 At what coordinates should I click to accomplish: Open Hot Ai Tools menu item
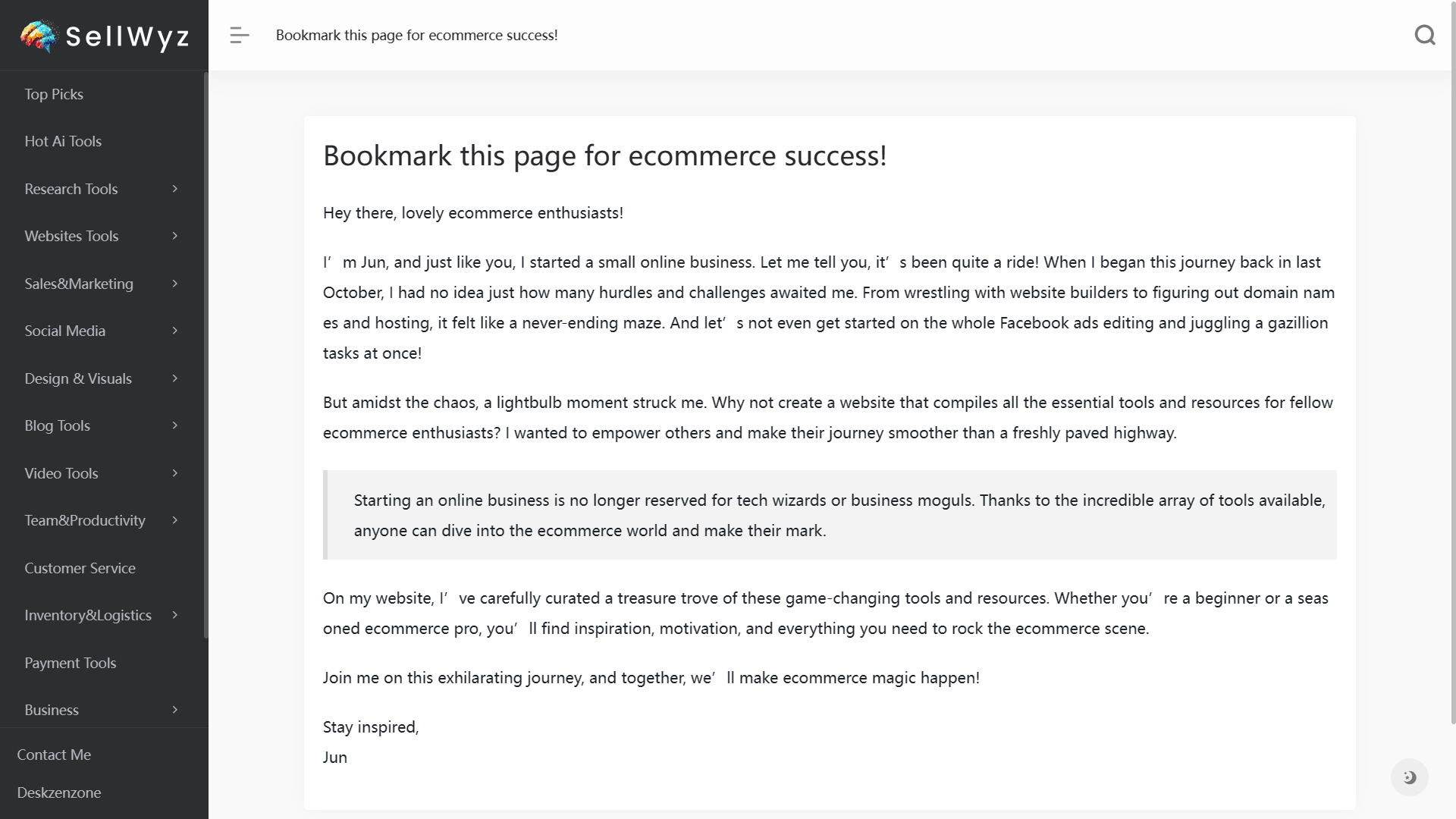coord(63,141)
